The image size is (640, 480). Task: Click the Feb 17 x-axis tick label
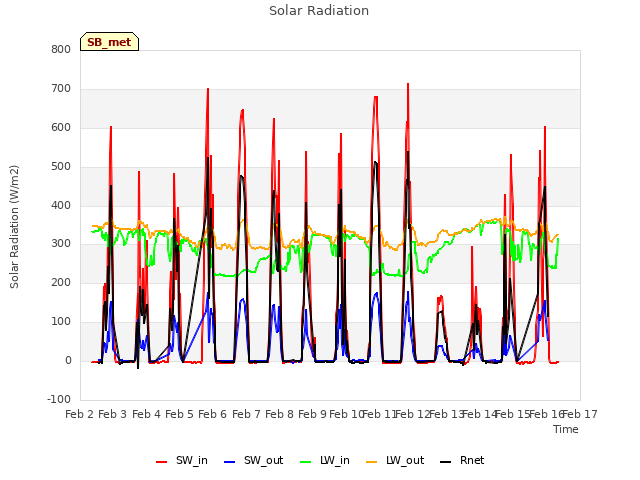[x=580, y=414]
